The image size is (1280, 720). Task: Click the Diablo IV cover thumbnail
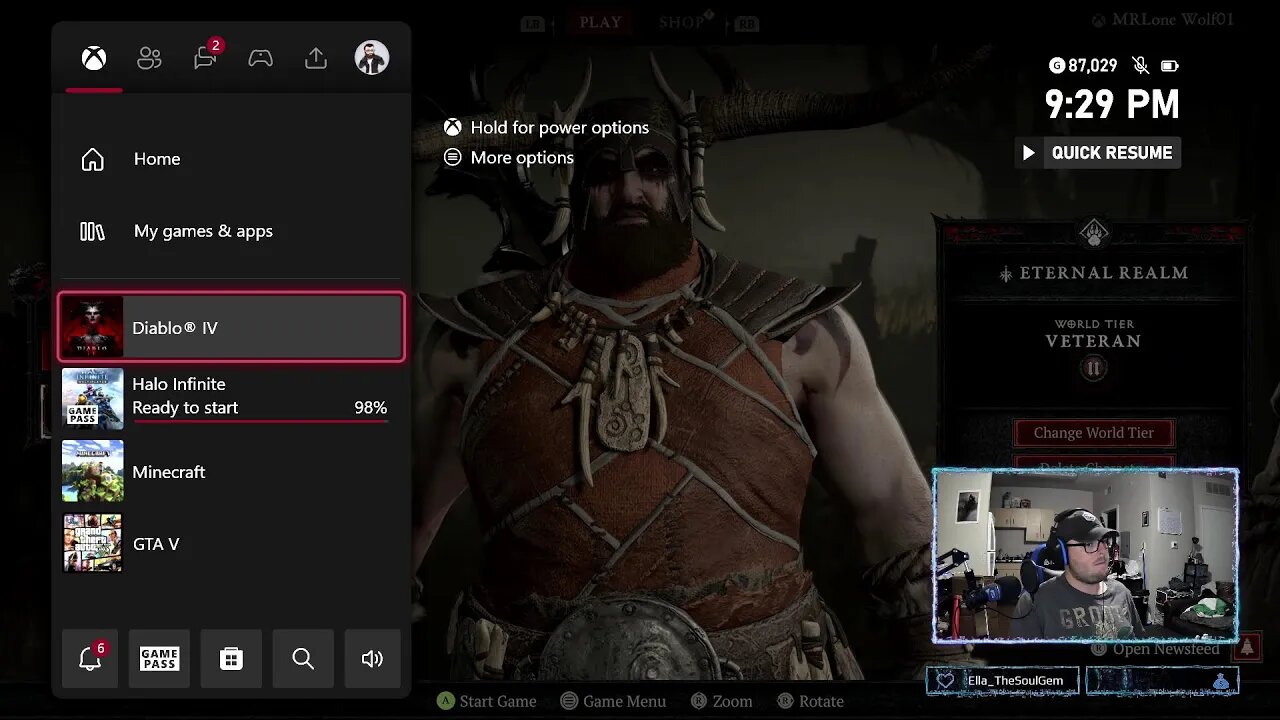tap(92, 327)
